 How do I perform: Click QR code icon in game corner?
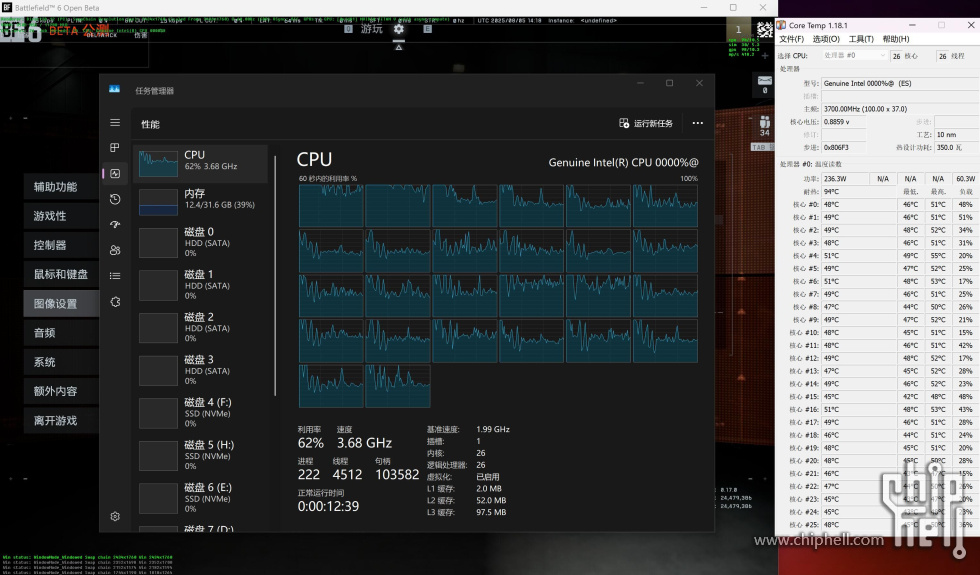[x=764, y=29]
